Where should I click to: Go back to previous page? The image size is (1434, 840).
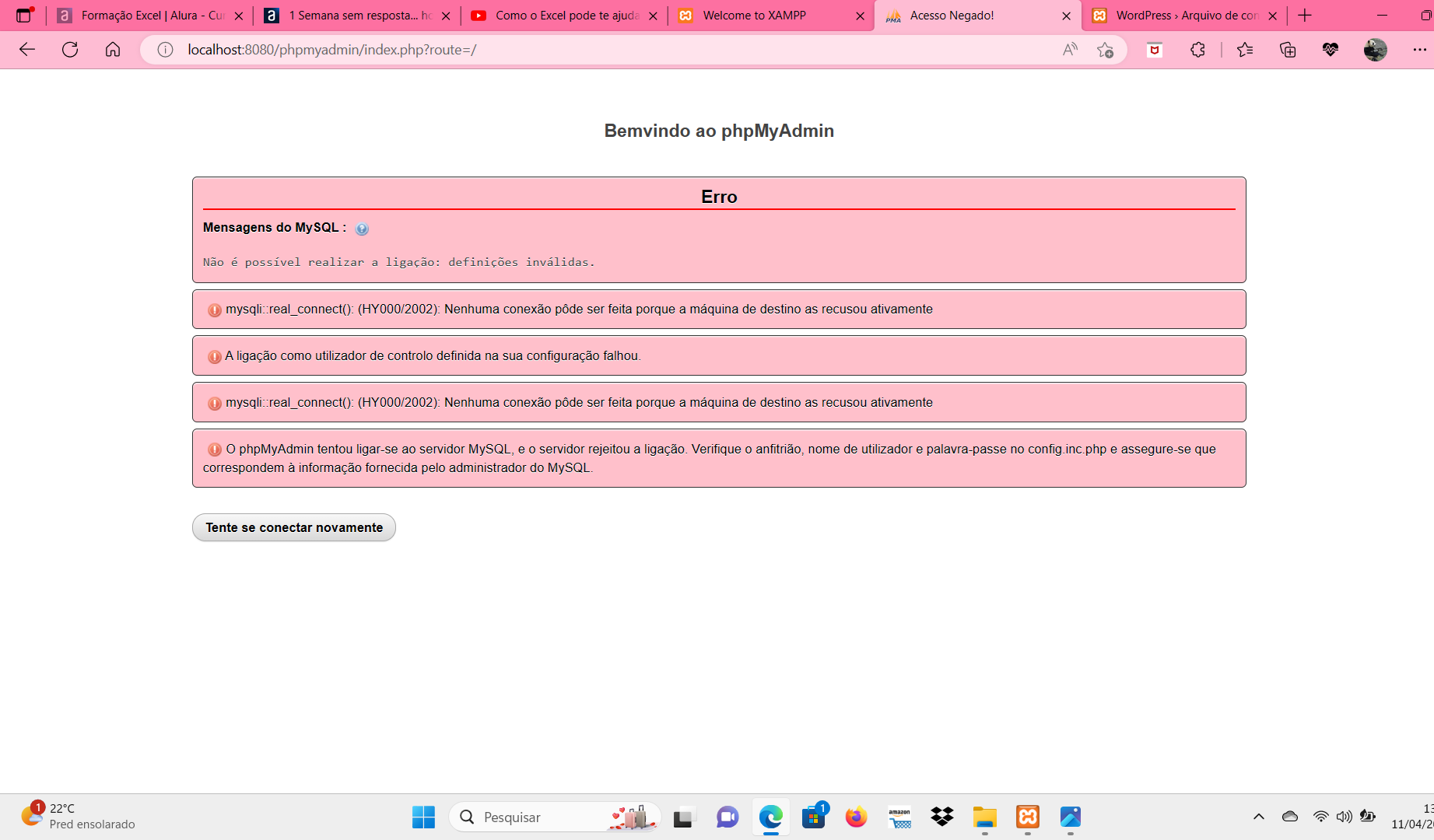pos(27,50)
